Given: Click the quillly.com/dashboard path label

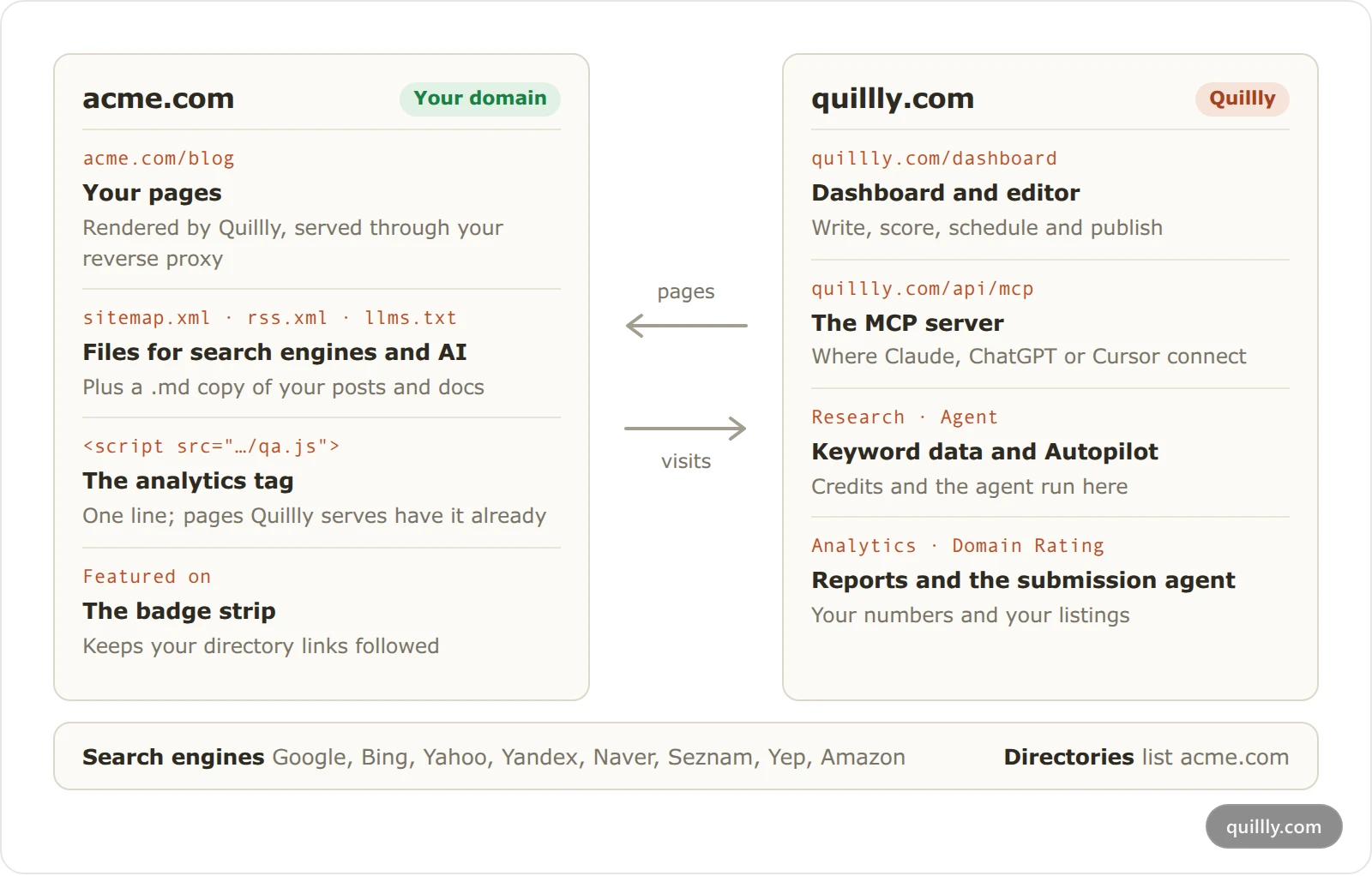Looking at the screenshot, I should (934, 159).
